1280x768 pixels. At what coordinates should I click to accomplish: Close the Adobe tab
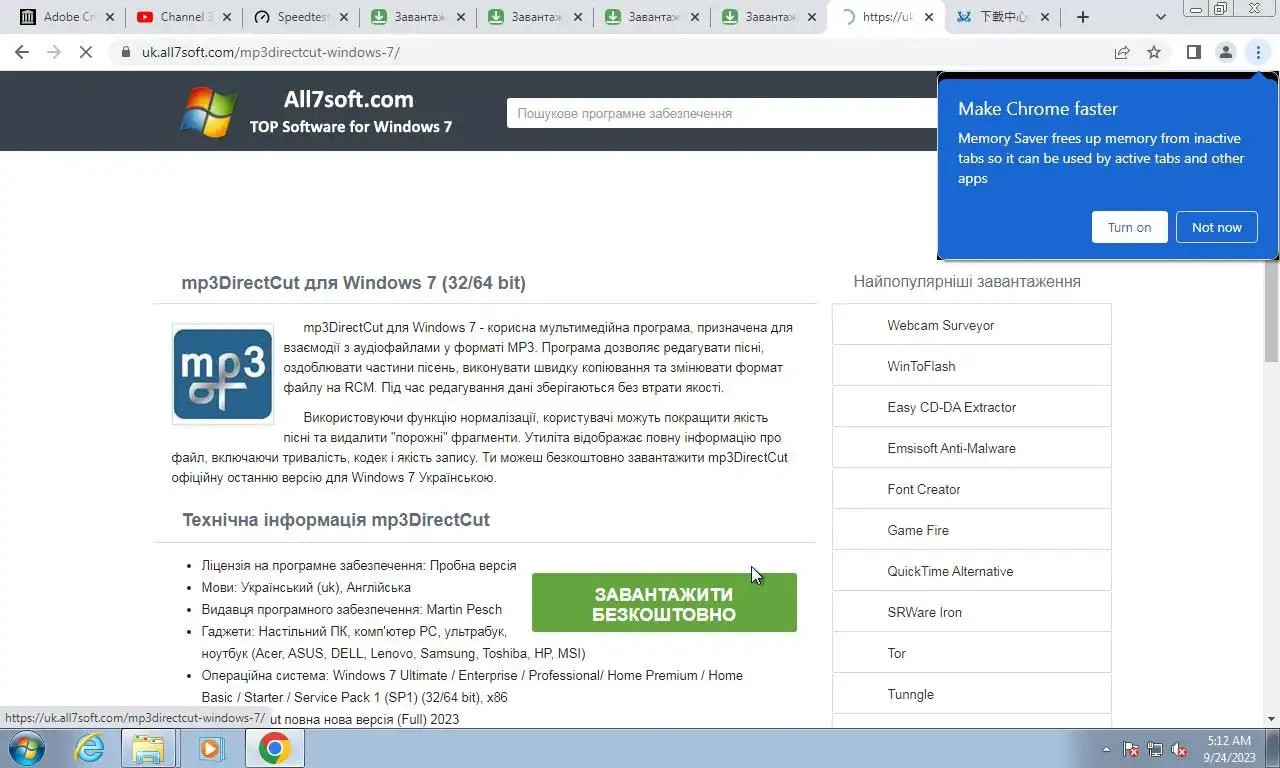109,17
